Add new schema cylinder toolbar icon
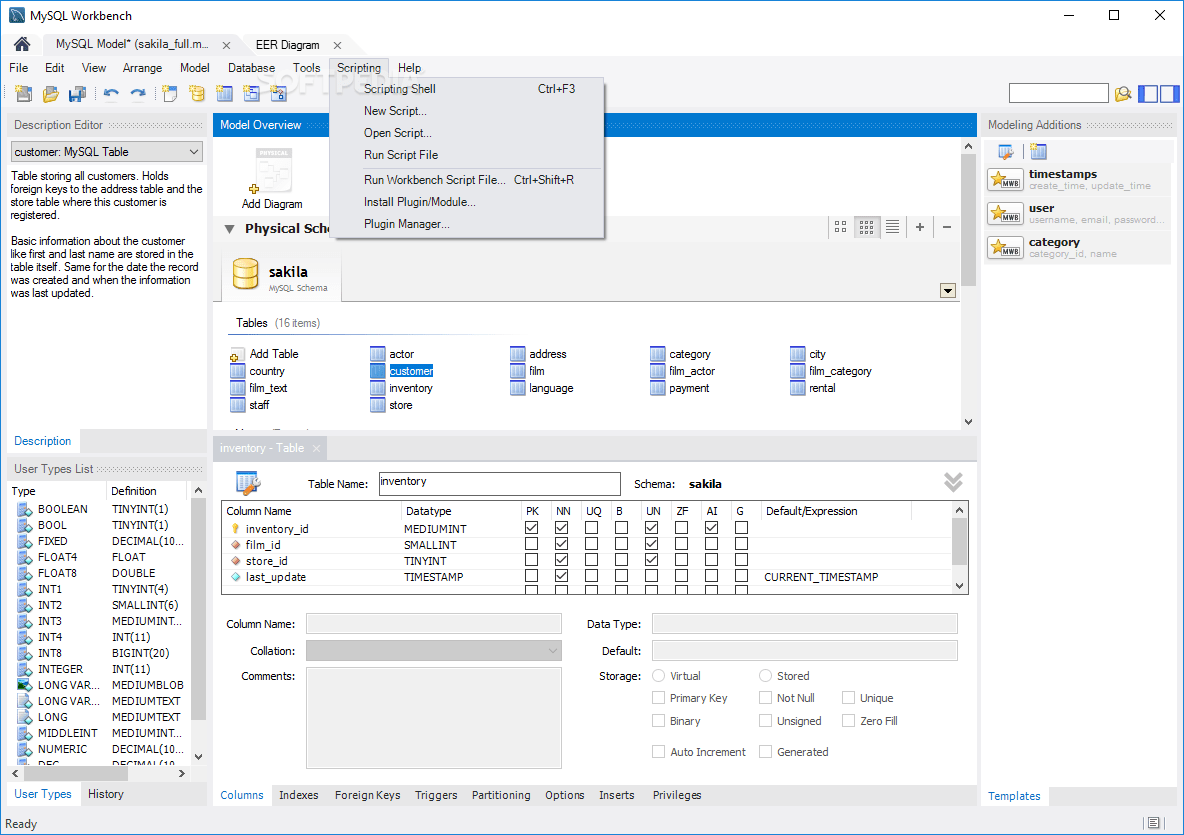 [x=197, y=94]
